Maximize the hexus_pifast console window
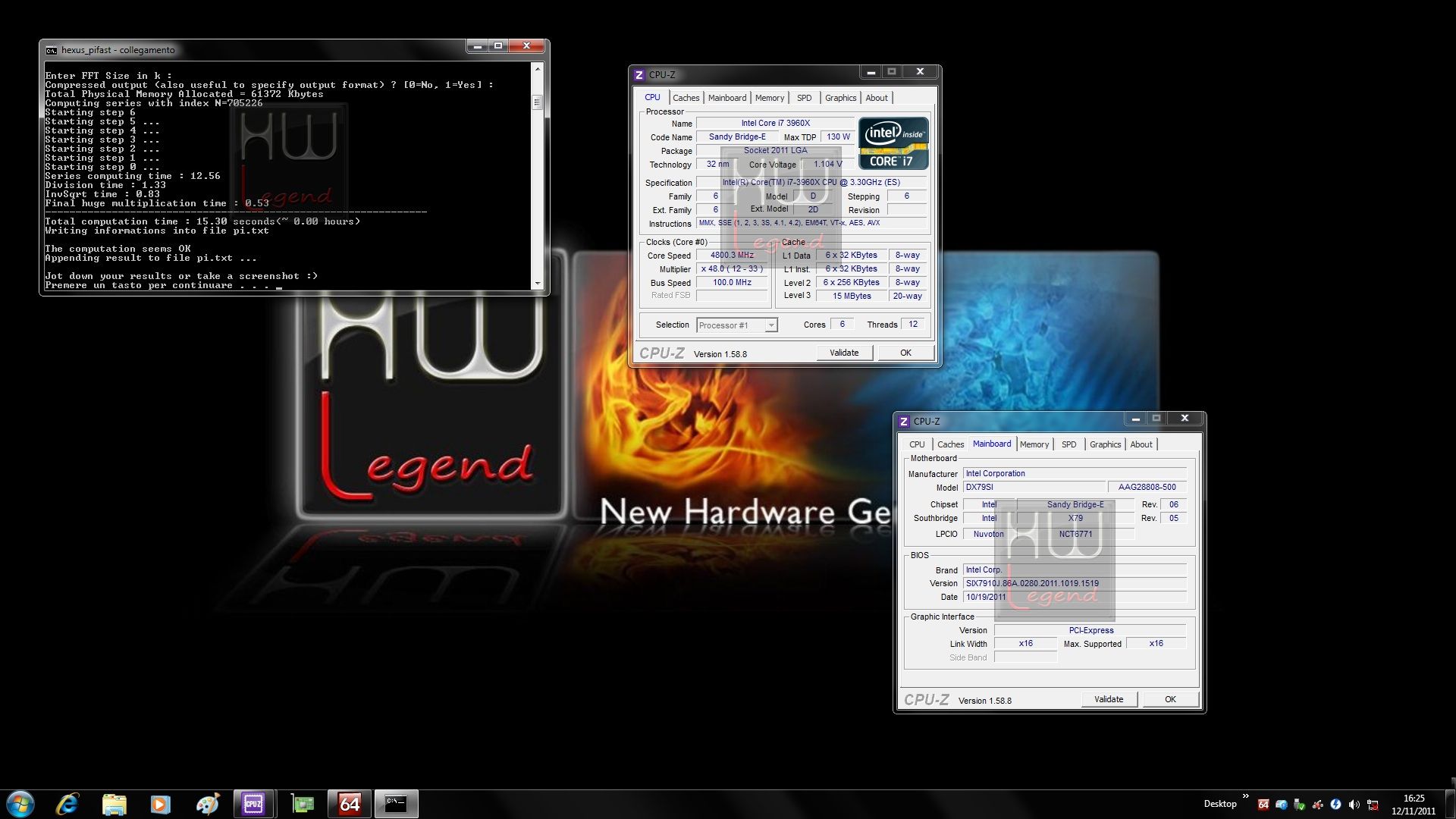 click(x=498, y=46)
